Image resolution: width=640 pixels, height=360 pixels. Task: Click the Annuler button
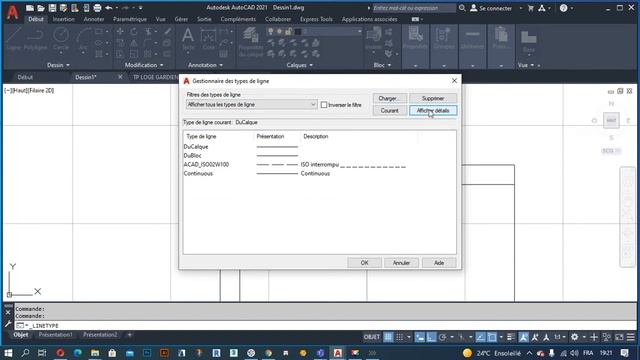[401, 263]
